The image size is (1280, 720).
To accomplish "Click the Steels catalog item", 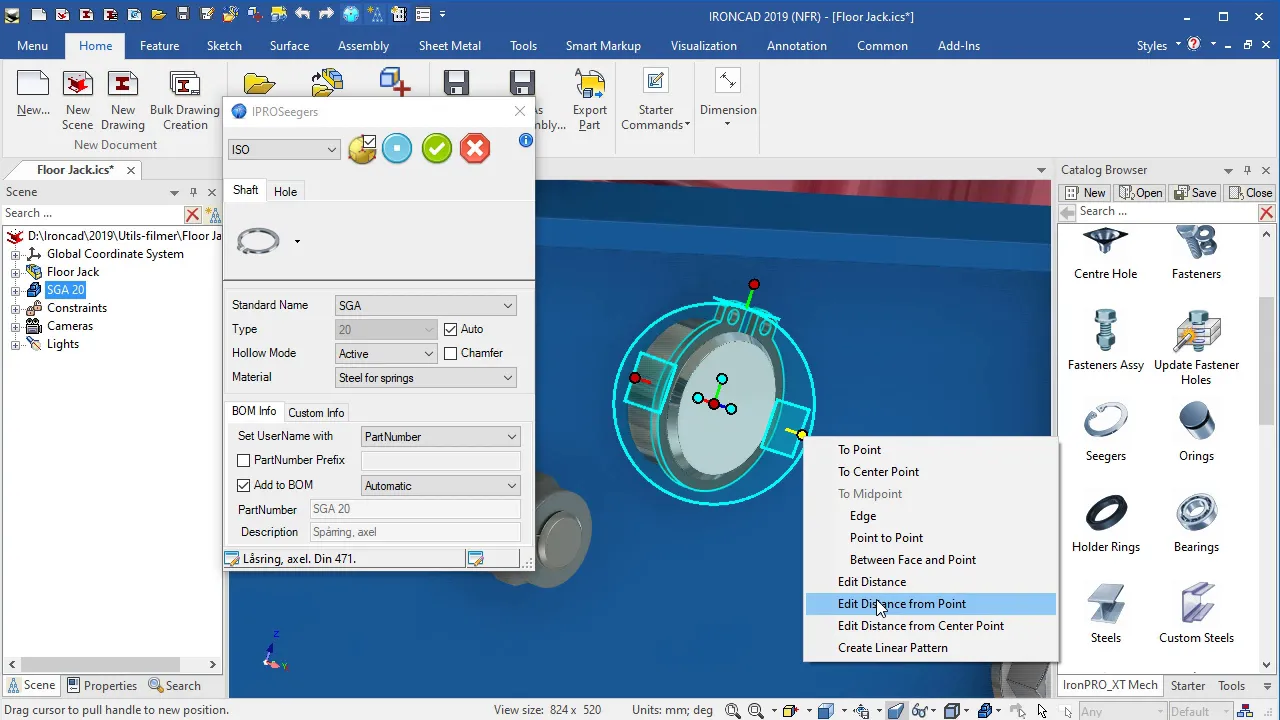I will 1106,614.
